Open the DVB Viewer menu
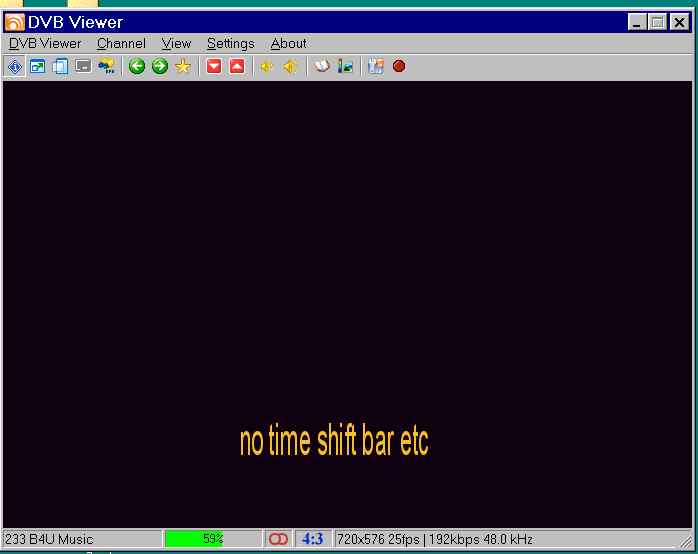The width and height of the screenshot is (698, 554). (x=45, y=44)
